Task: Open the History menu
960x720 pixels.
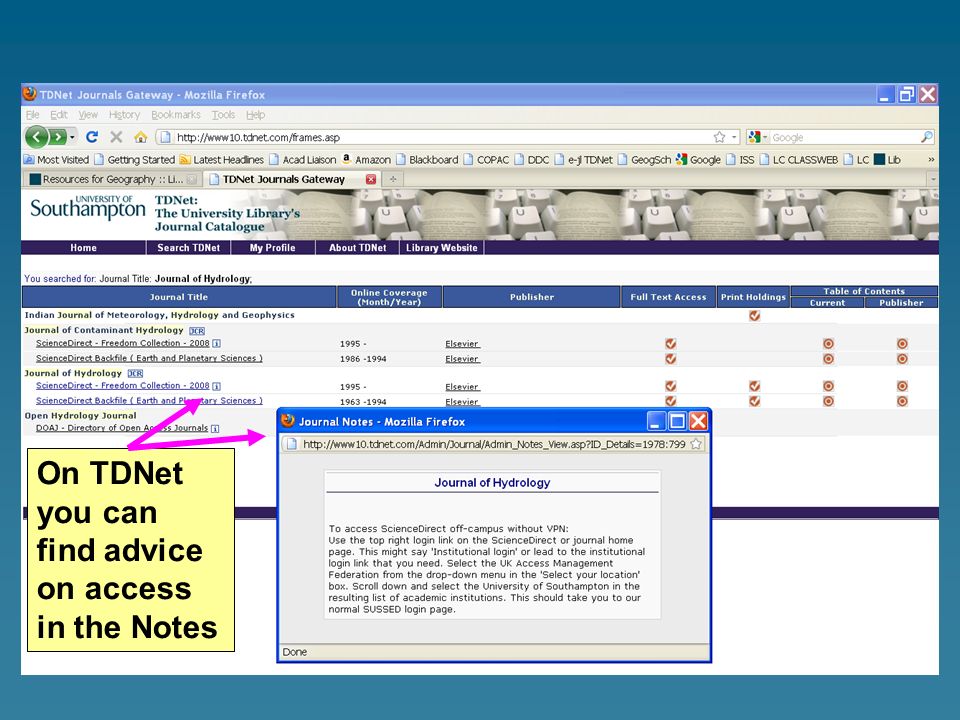Action: (x=124, y=114)
